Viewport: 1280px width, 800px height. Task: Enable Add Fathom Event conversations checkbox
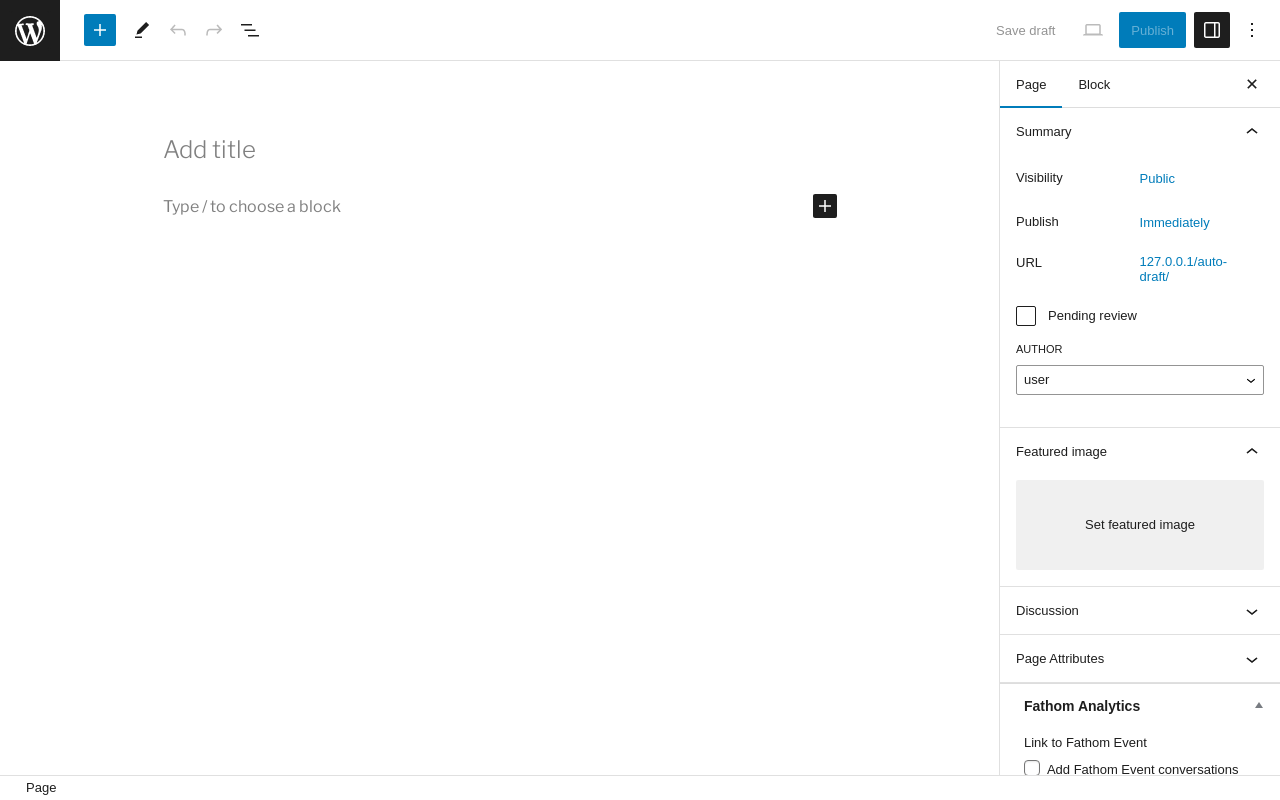1032,768
